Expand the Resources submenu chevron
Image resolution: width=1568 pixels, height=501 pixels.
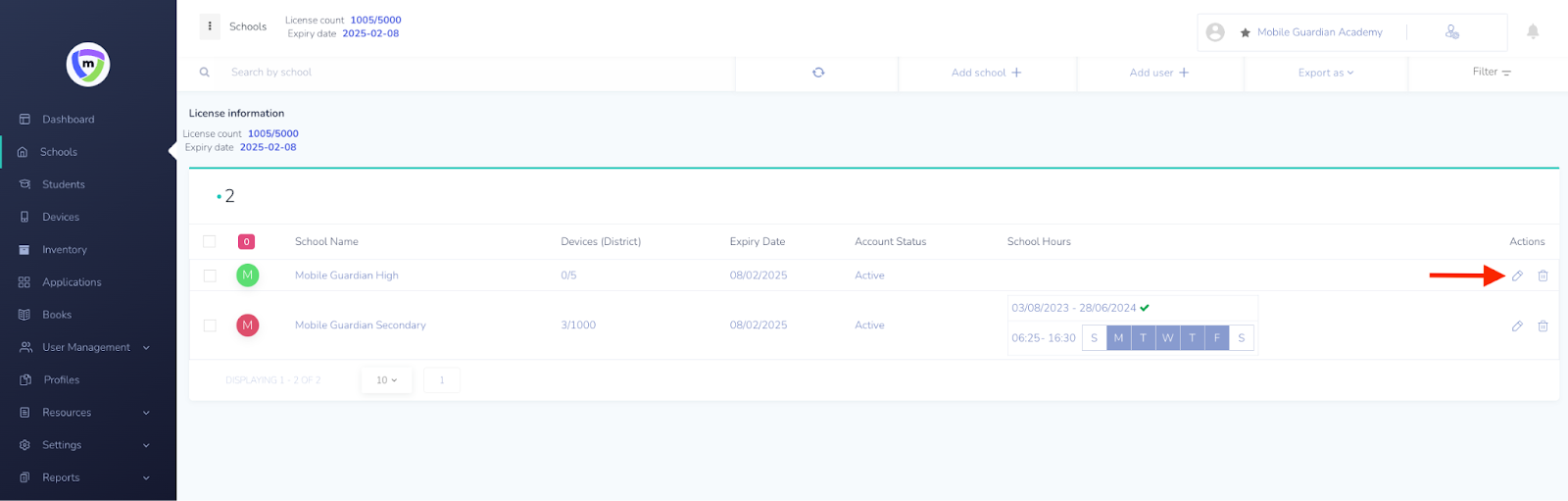[146, 413]
